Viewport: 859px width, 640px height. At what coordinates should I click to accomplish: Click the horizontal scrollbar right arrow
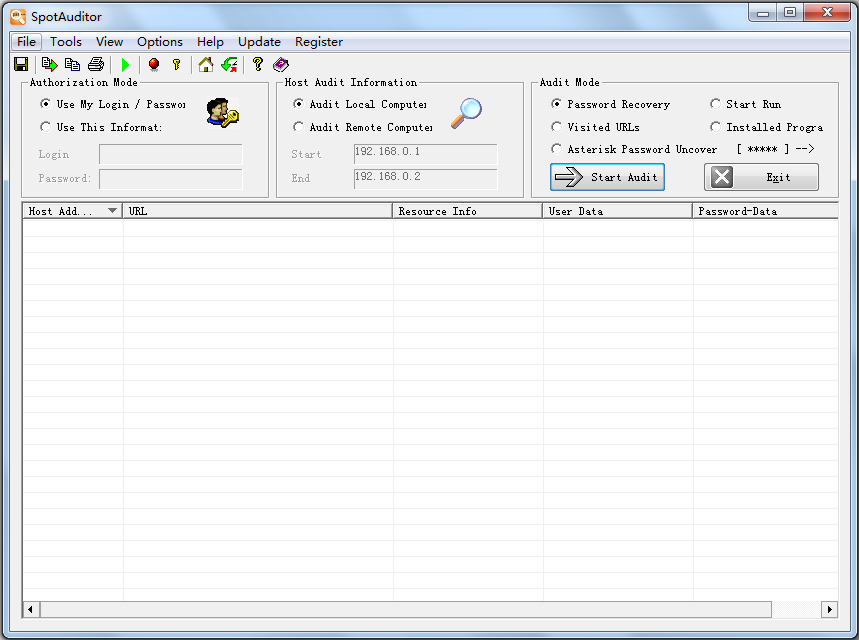point(829,609)
